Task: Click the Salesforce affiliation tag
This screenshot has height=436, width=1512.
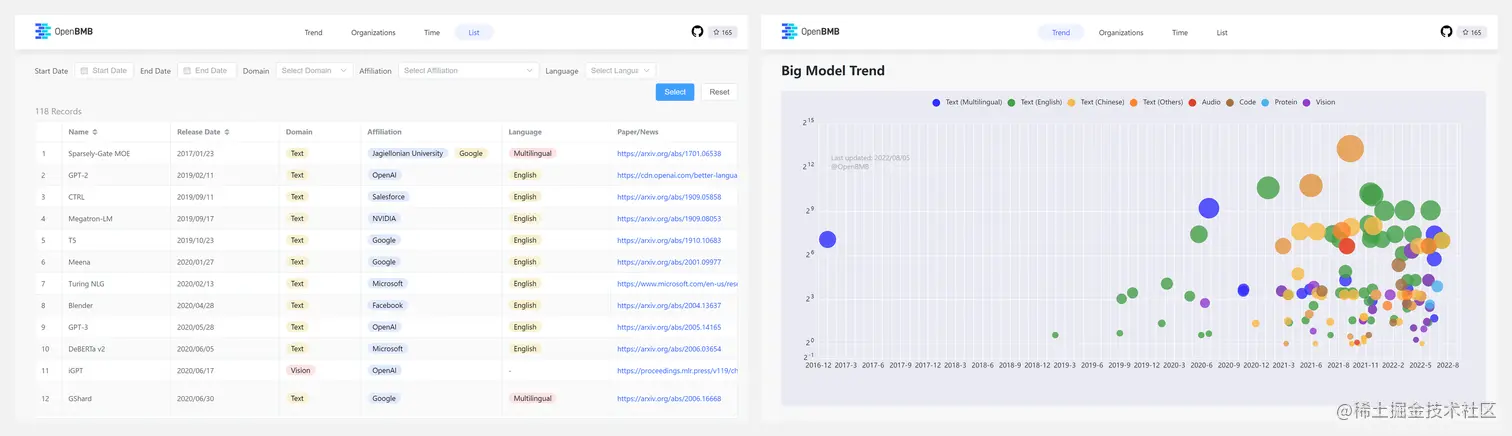Action: coord(389,197)
